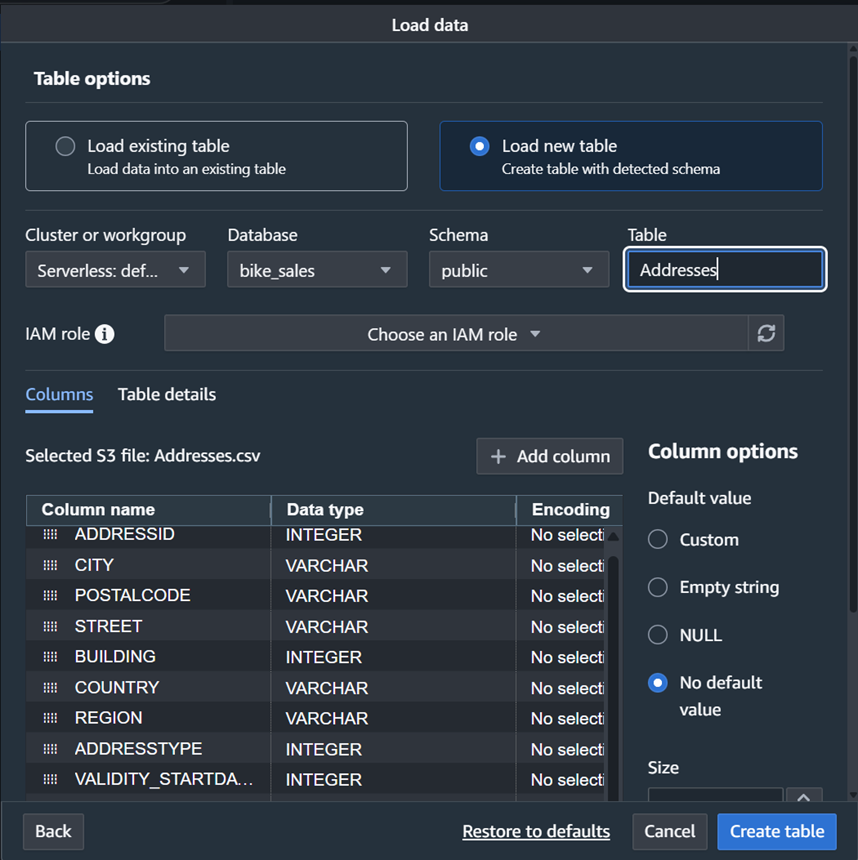
Task: Click the Restore to defaults link
Action: click(x=536, y=831)
